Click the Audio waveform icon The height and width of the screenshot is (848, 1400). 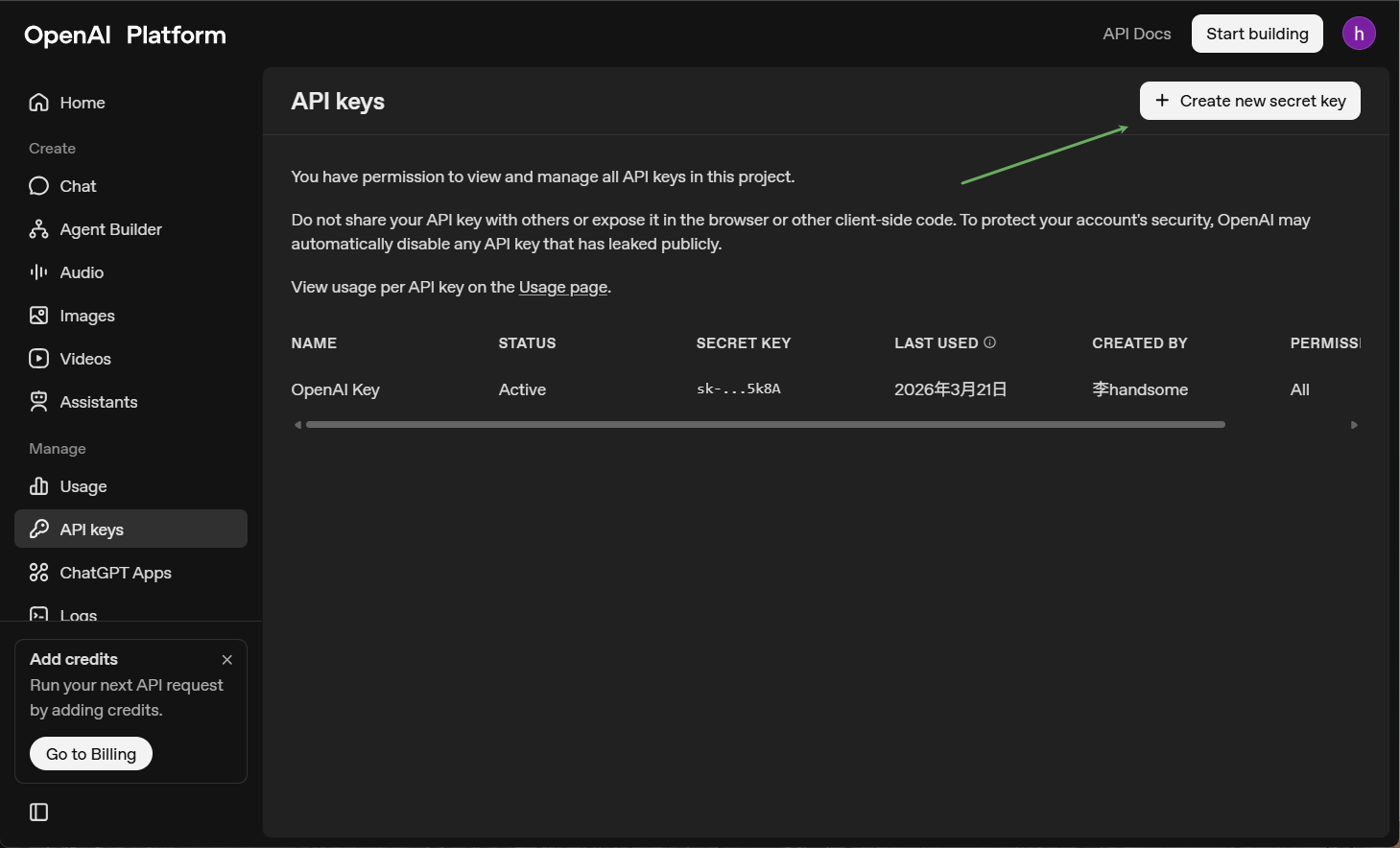38,272
